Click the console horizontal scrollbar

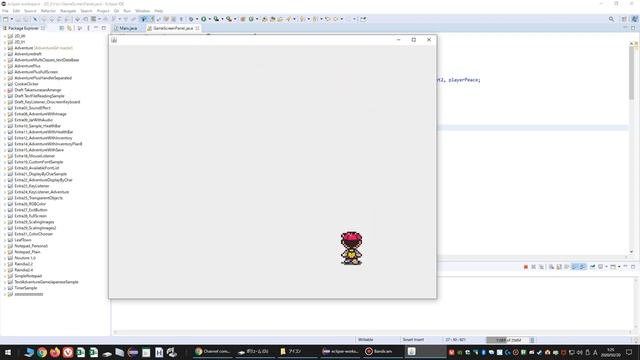pyautogui.click(x=372, y=332)
